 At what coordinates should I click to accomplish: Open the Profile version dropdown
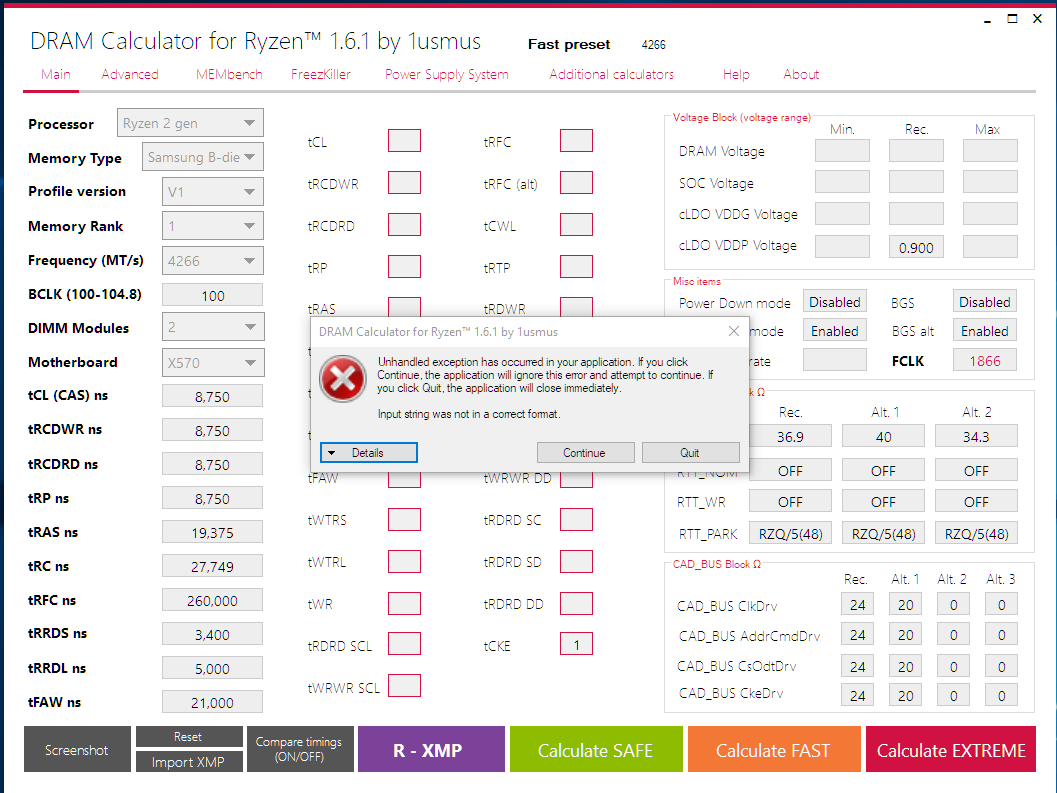212,192
